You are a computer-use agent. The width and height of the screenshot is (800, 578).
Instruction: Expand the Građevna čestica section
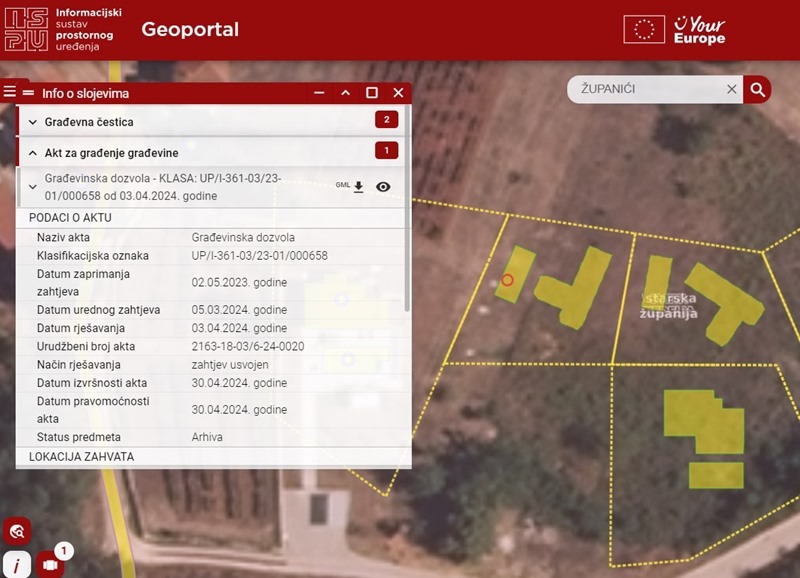pyautogui.click(x=33, y=122)
